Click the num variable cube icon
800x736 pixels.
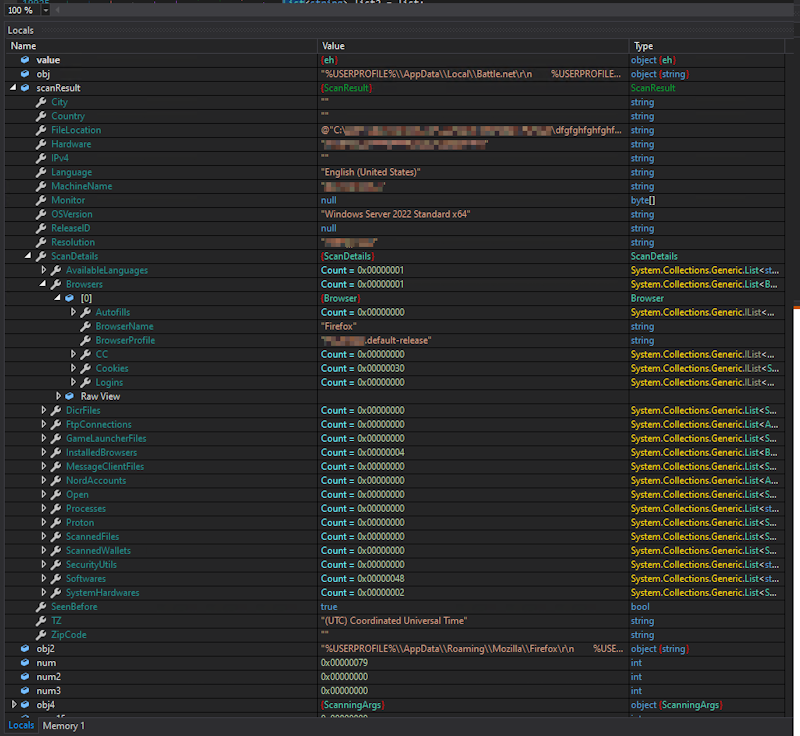click(25, 663)
